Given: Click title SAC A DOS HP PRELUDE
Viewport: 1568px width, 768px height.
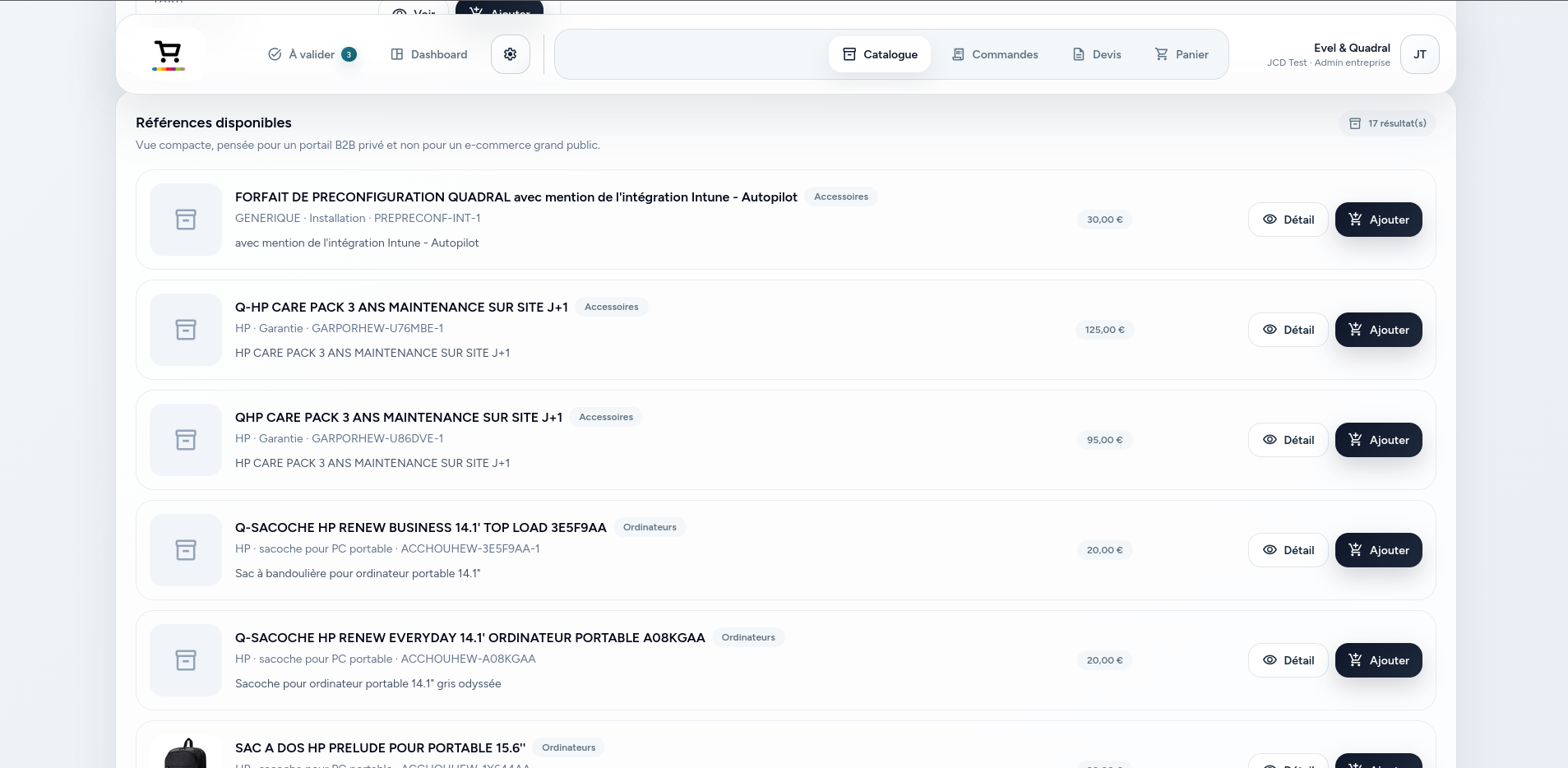Looking at the screenshot, I should [x=380, y=748].
